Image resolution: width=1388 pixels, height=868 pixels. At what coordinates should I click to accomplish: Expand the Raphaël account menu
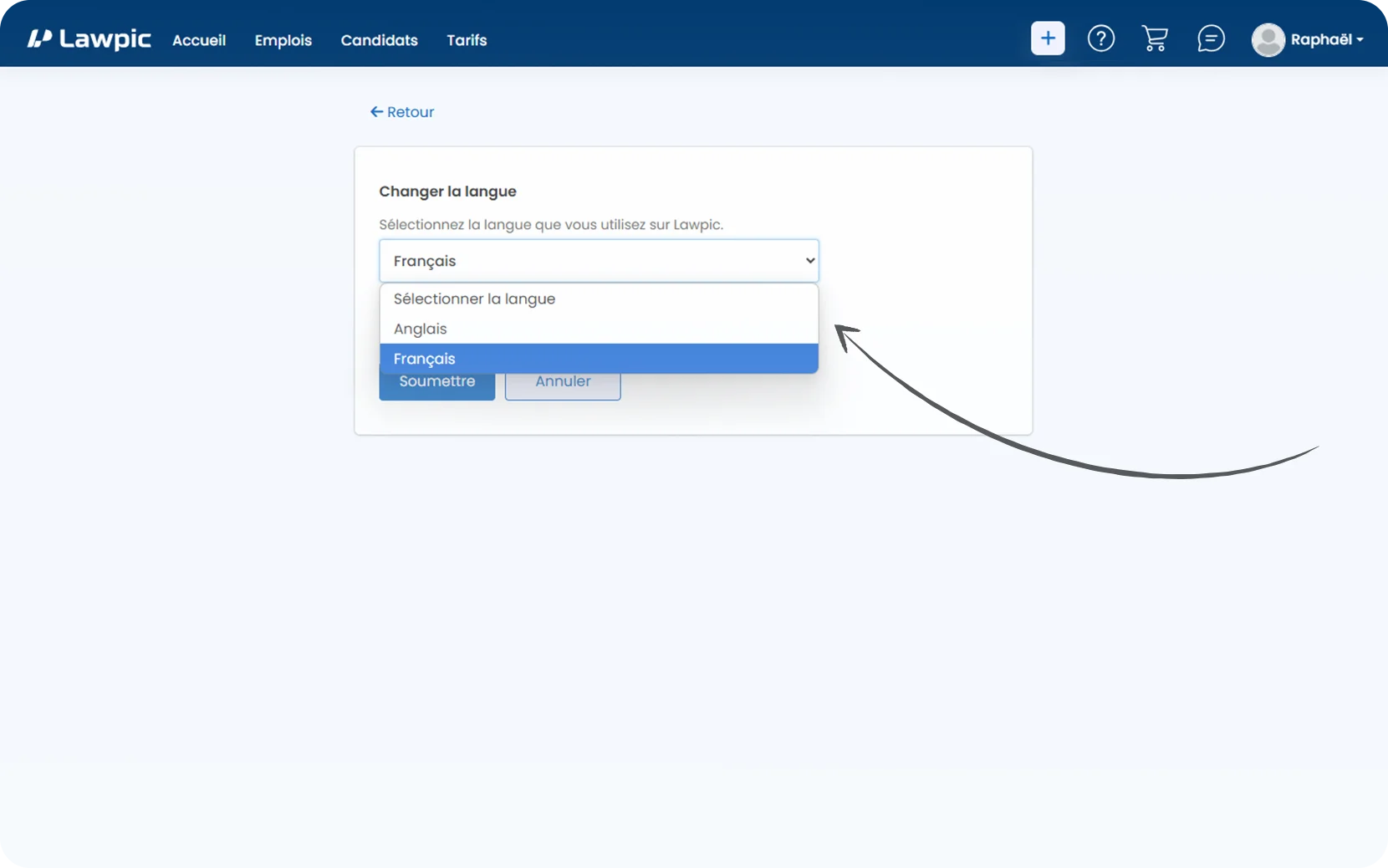(x=1327, y=39)
